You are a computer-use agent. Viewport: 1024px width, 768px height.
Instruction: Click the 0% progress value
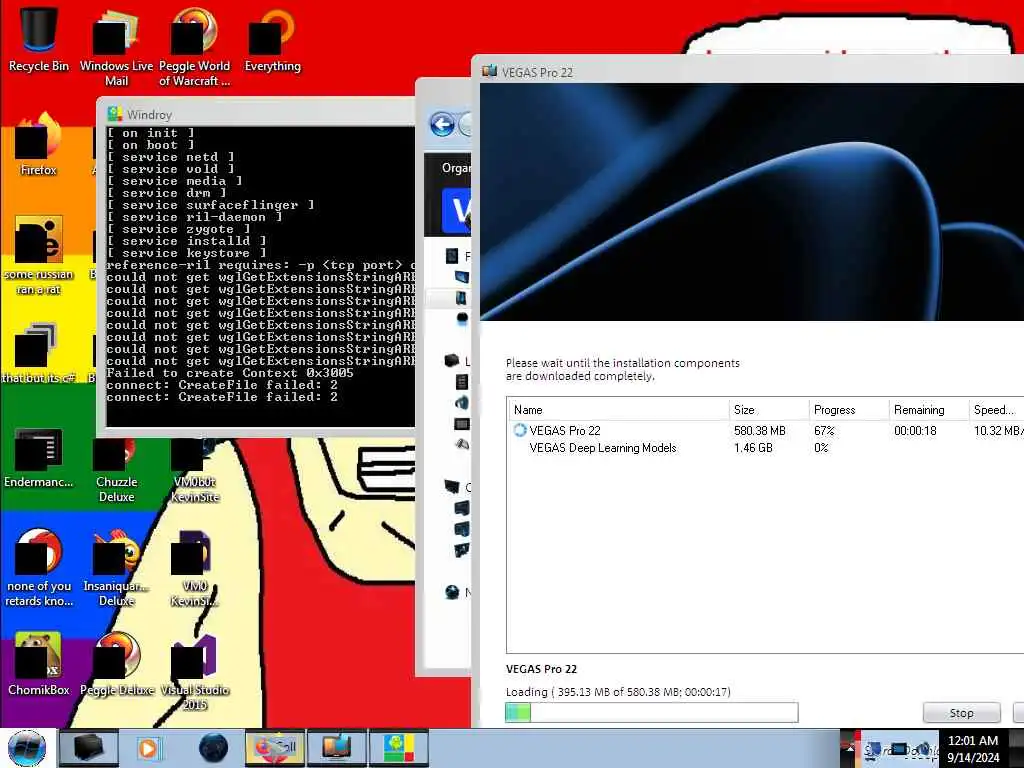[x=821, y=447]
